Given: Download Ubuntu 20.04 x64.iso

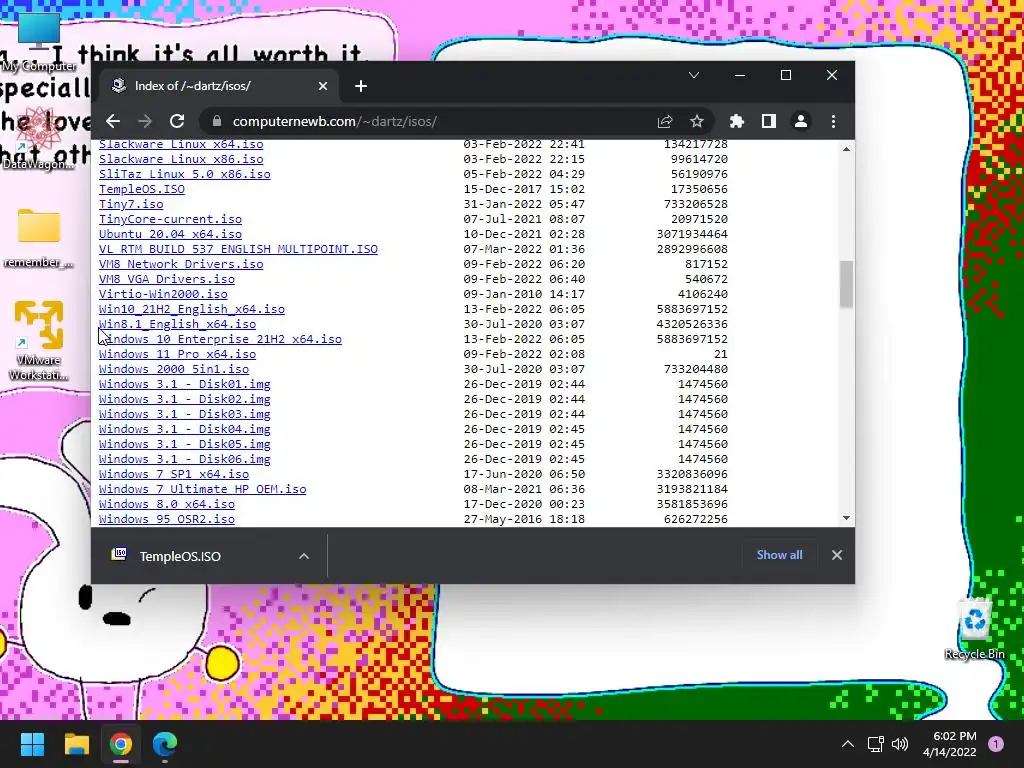Looking at the screenshot, I should 170,234.
